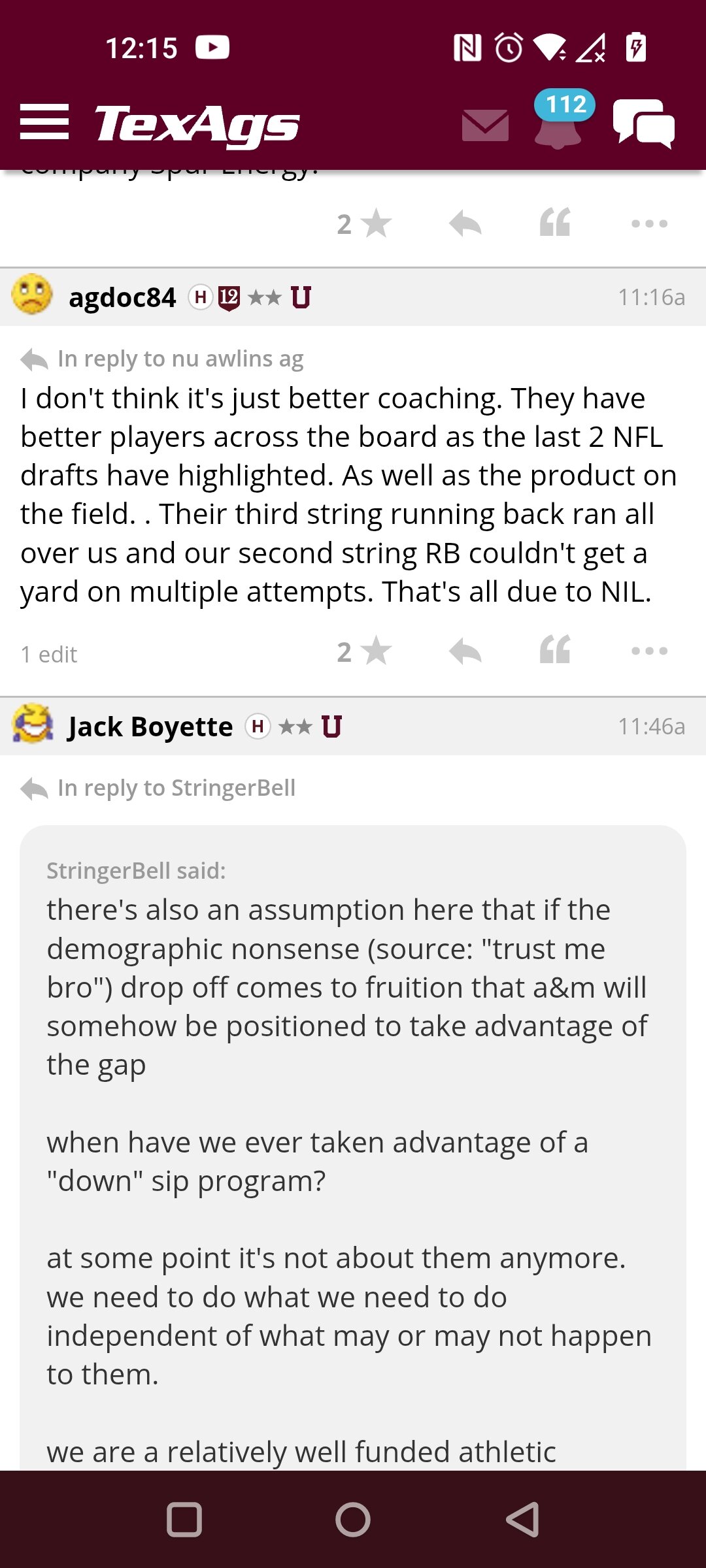Reply to agdoc84's post with arrow icon
Viewport: 706px width, 1568px height.
(x=465, y=651)
